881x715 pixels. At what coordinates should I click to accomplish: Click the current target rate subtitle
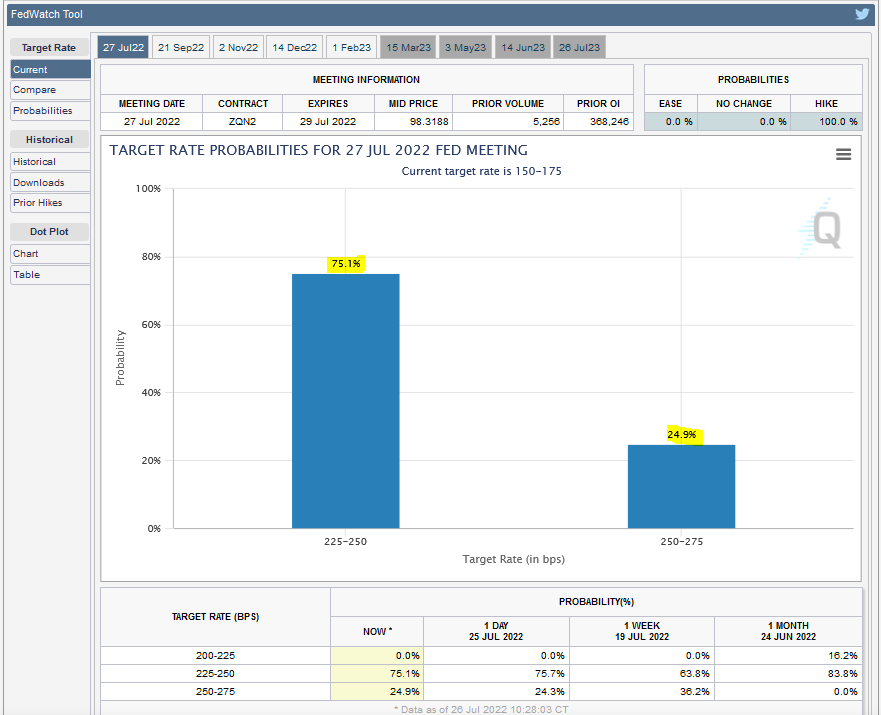pyautogui.click(x=482, y=171)
